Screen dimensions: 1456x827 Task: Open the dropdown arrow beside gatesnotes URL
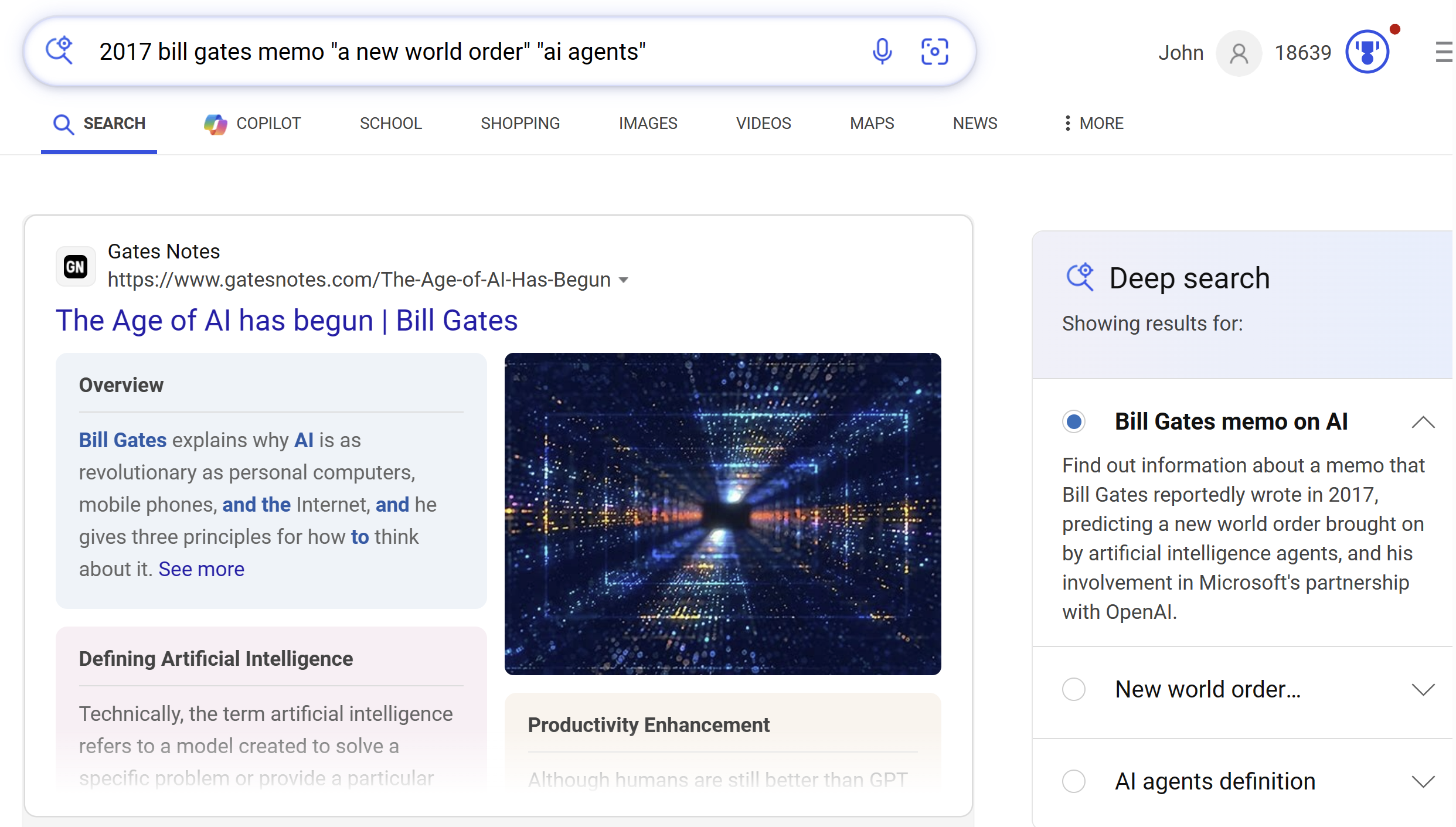624,280
